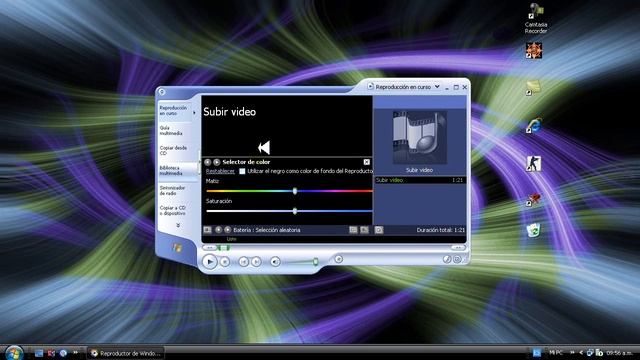The height and width of the screenshot is (360, 640).
Task: Toggle video size icon in status bar
Action: (353, 230)
